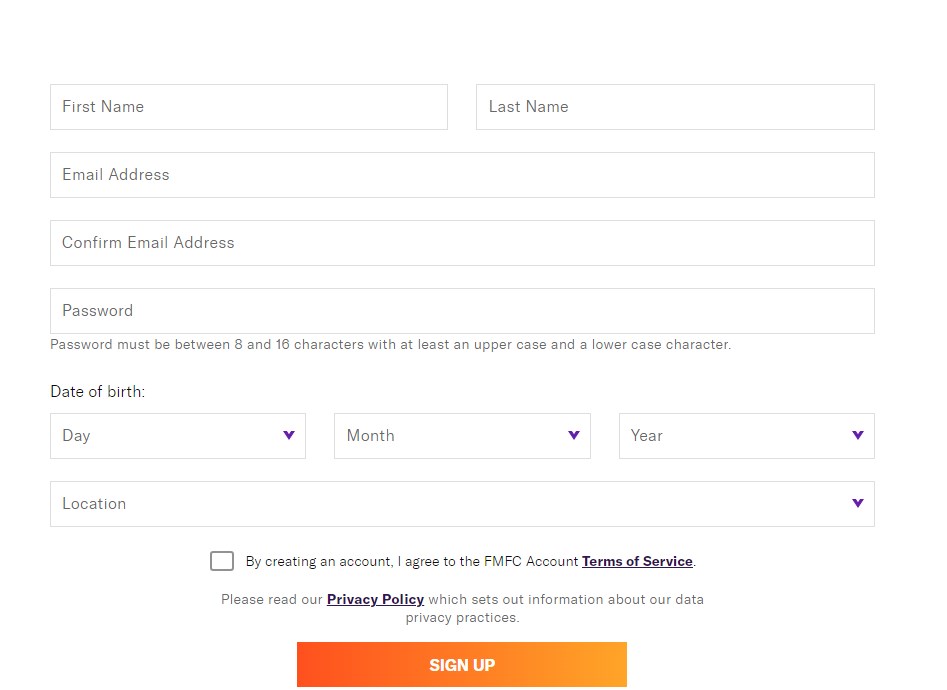Click the 'Date of birth:' label

pos(98,392)
